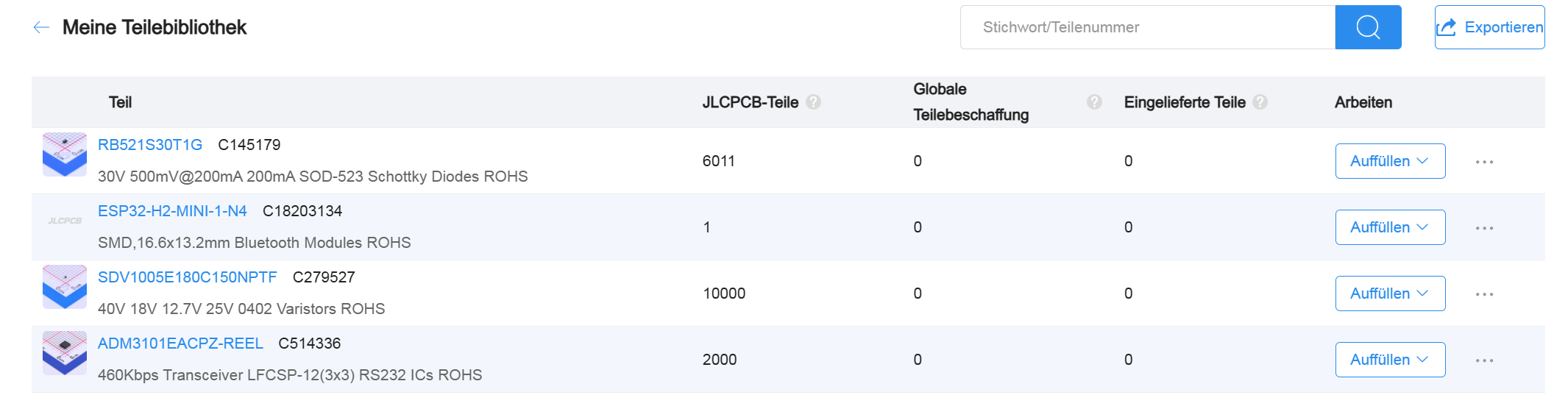Click the ADM3101EACPZ-REEL part thumbnail

[x=65, y=353]
